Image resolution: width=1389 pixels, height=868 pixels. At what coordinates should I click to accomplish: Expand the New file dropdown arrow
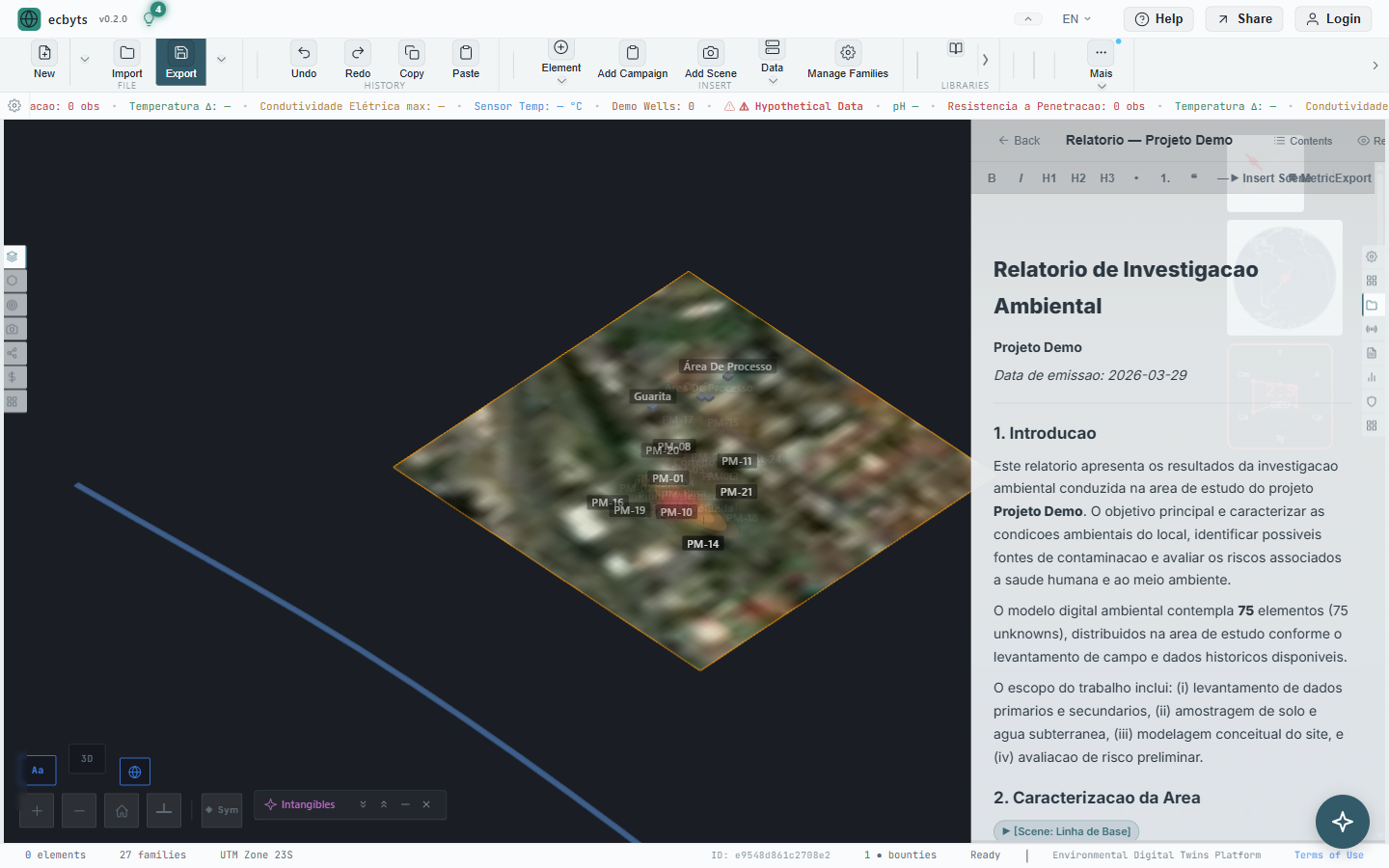click(x=85, y=60)
